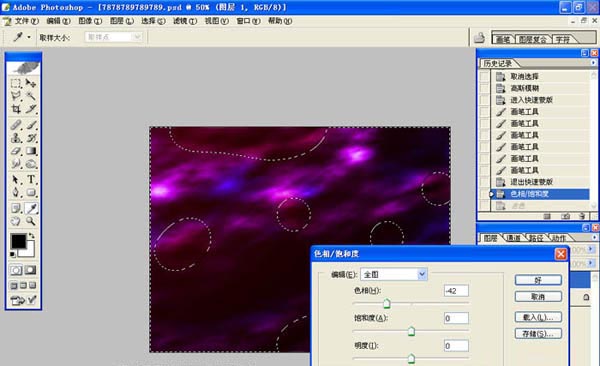Select the Dodge tool
This screenshot has width=600, height=366.
coord(31,164)
